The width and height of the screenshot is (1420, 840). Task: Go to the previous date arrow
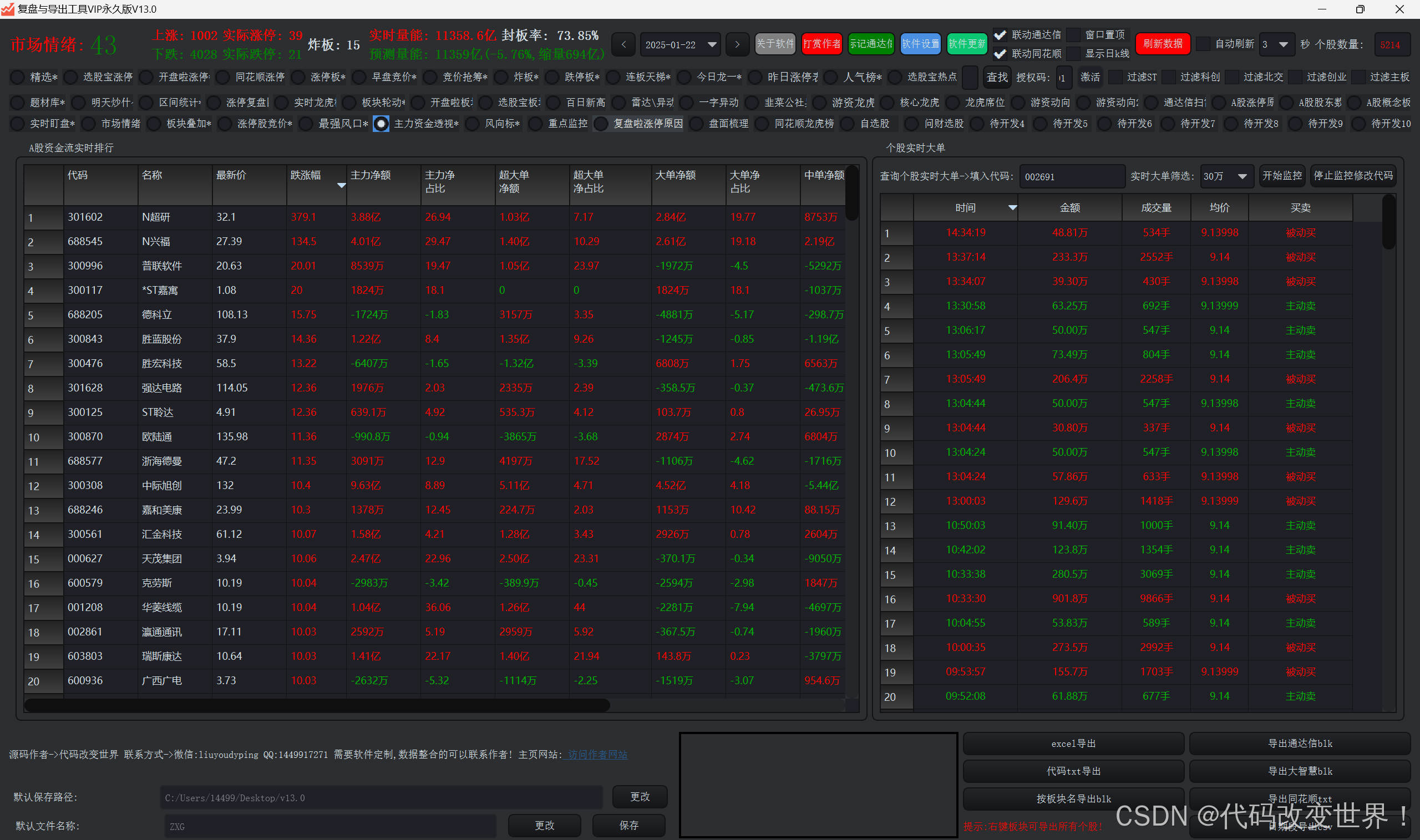pyautogui.click(x=623, y=44)
